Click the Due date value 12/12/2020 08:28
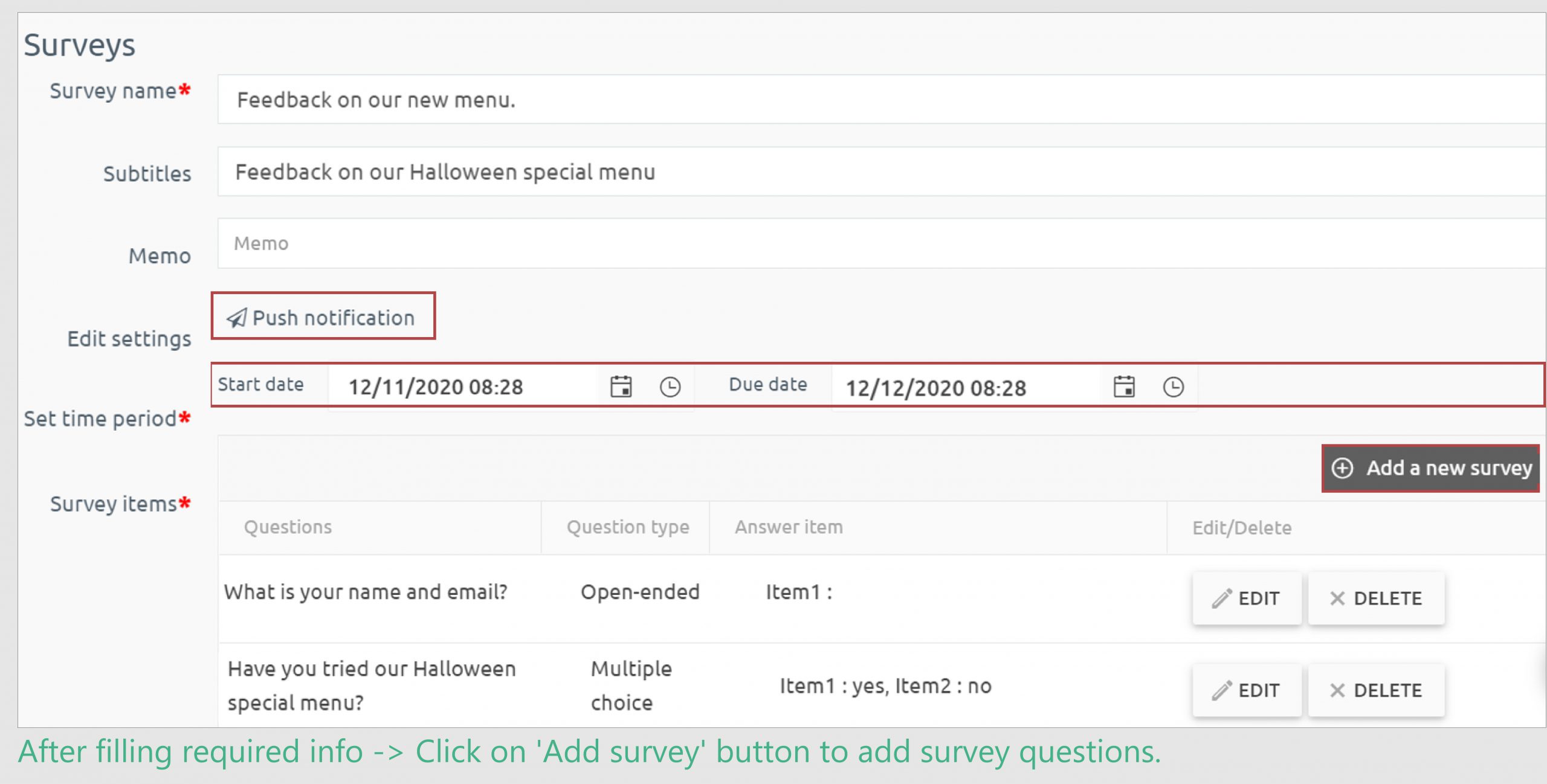The image size is (1547, 784). tap(935, 388)
